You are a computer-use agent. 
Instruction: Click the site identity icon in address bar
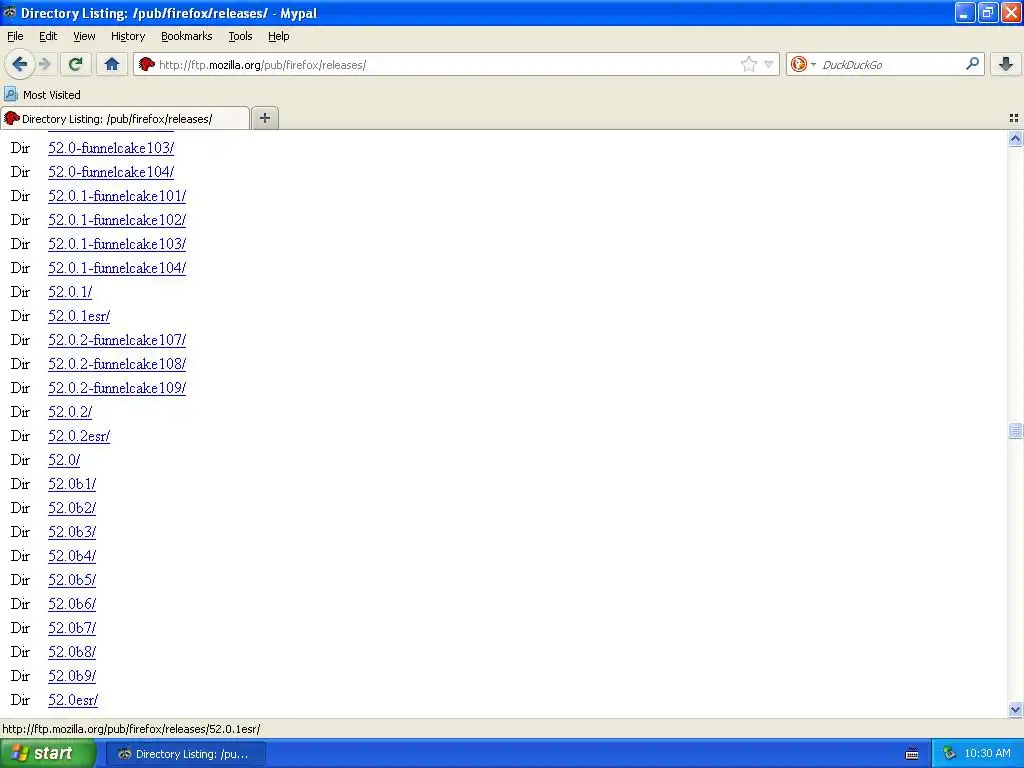tap(147, 64)
